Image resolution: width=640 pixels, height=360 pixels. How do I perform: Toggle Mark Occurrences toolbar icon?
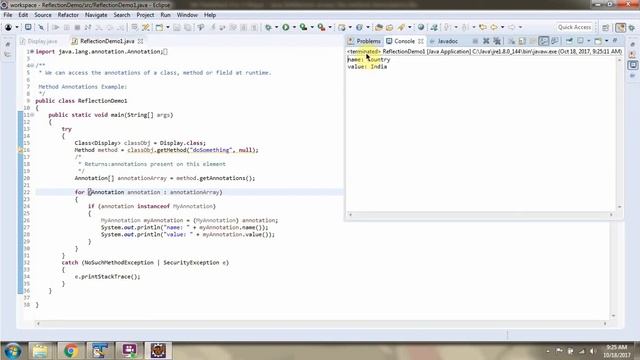click(434, 27)
